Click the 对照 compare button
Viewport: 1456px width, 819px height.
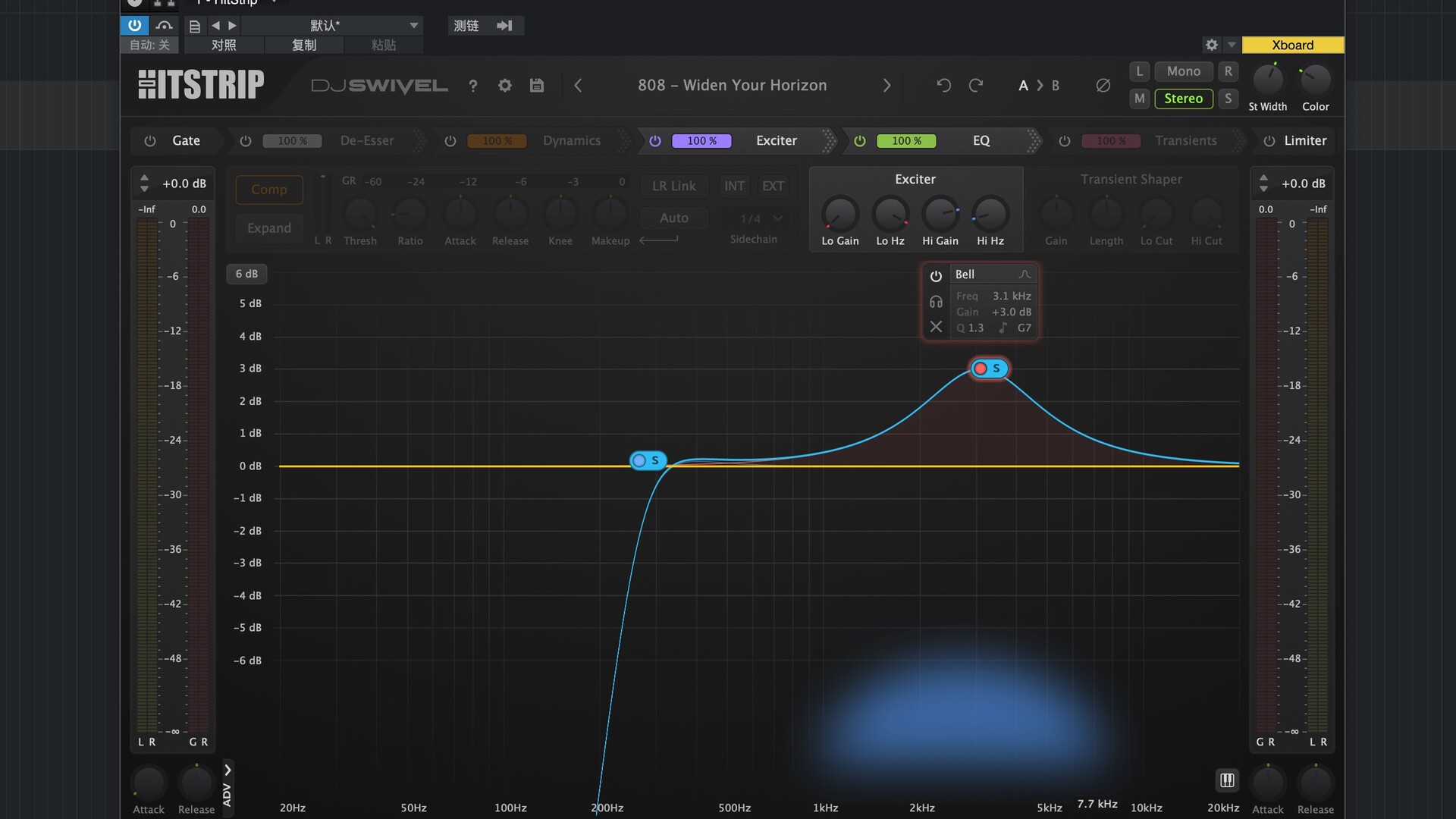point(224,45)
